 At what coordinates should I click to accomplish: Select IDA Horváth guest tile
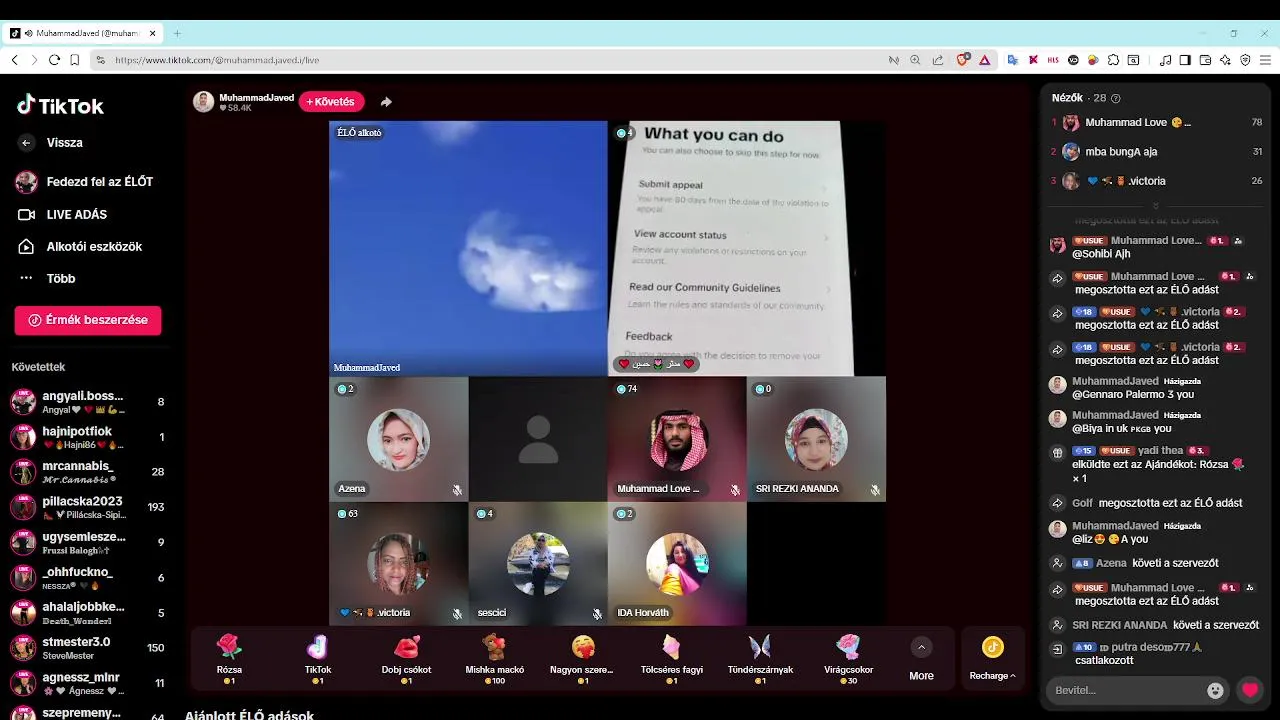[677, 564]
